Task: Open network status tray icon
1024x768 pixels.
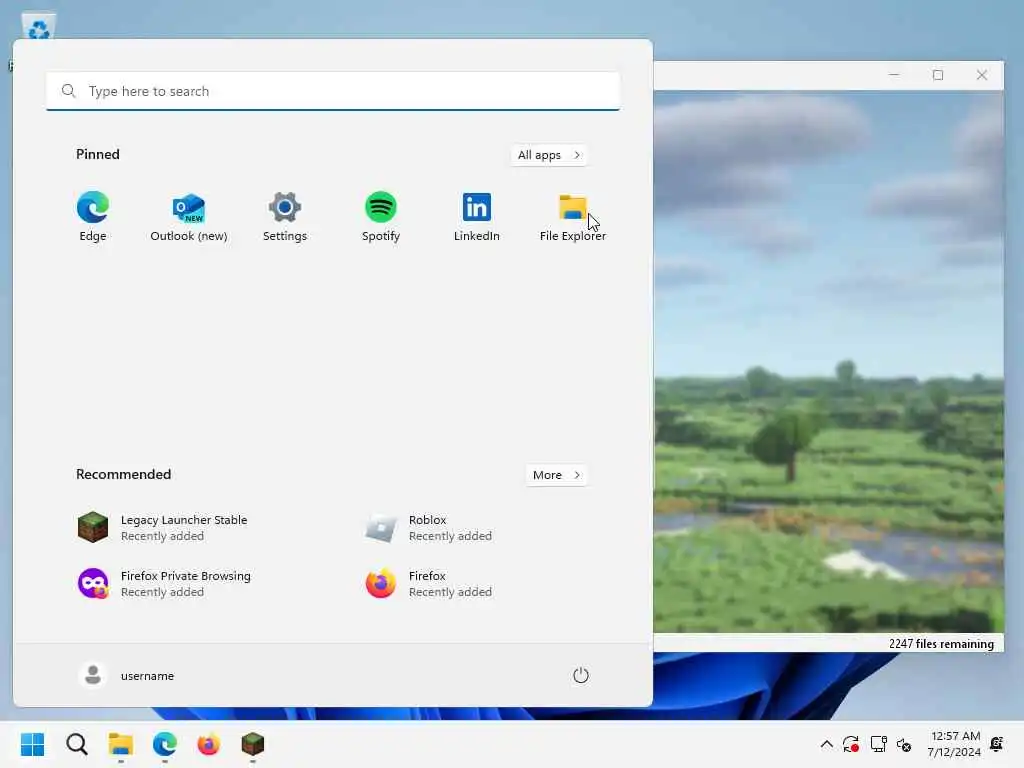Action: (878, 744)
